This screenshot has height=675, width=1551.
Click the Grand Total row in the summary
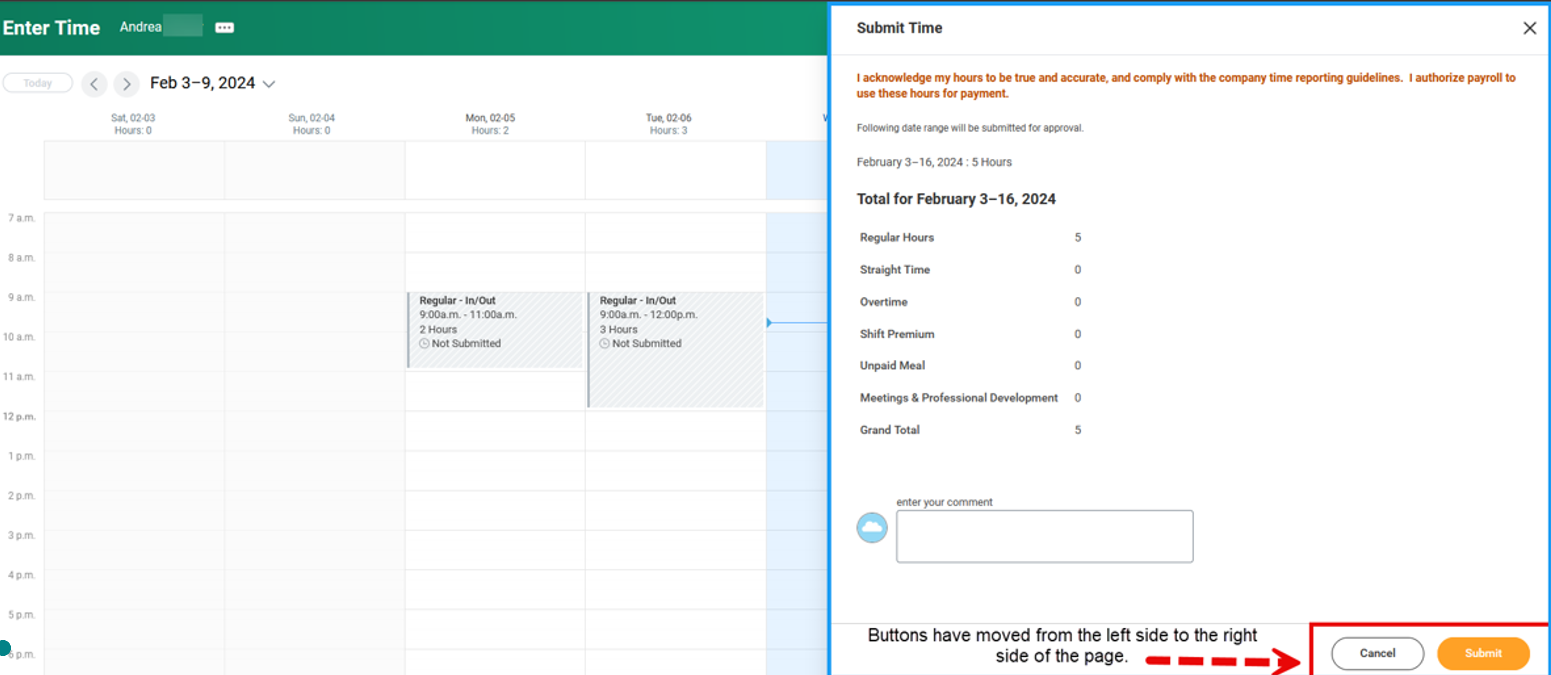[x=889, y=429]
